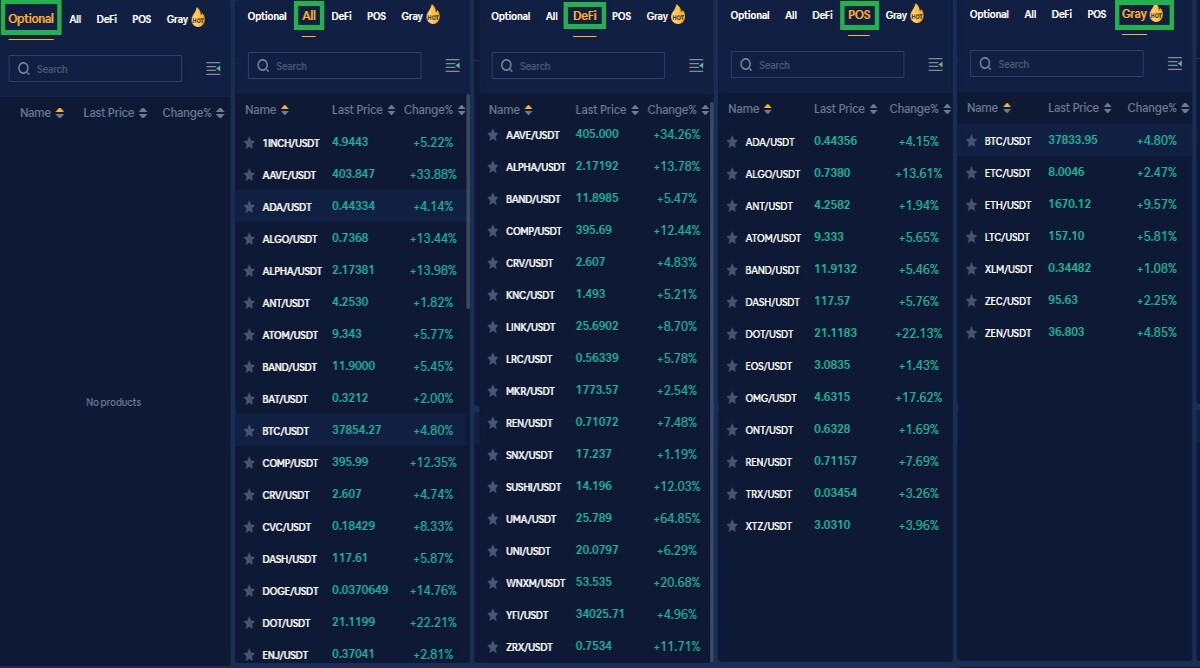Star YFI/USDT pair
Image resolution: width=1200 pixels, height=668 pixels.
click(x=493, y=615)
